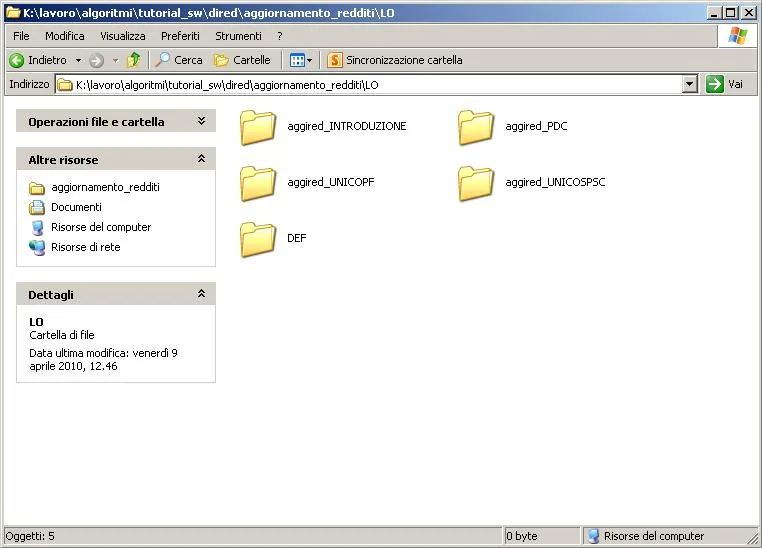
Task: Select the aggired_UNICOPF folder icon
Action: pos(258,183)
